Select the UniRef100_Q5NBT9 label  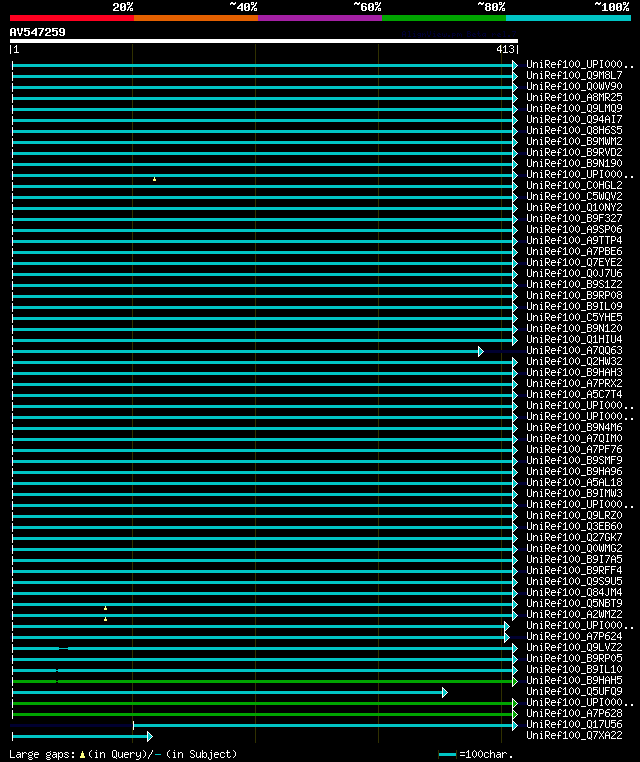574,604
